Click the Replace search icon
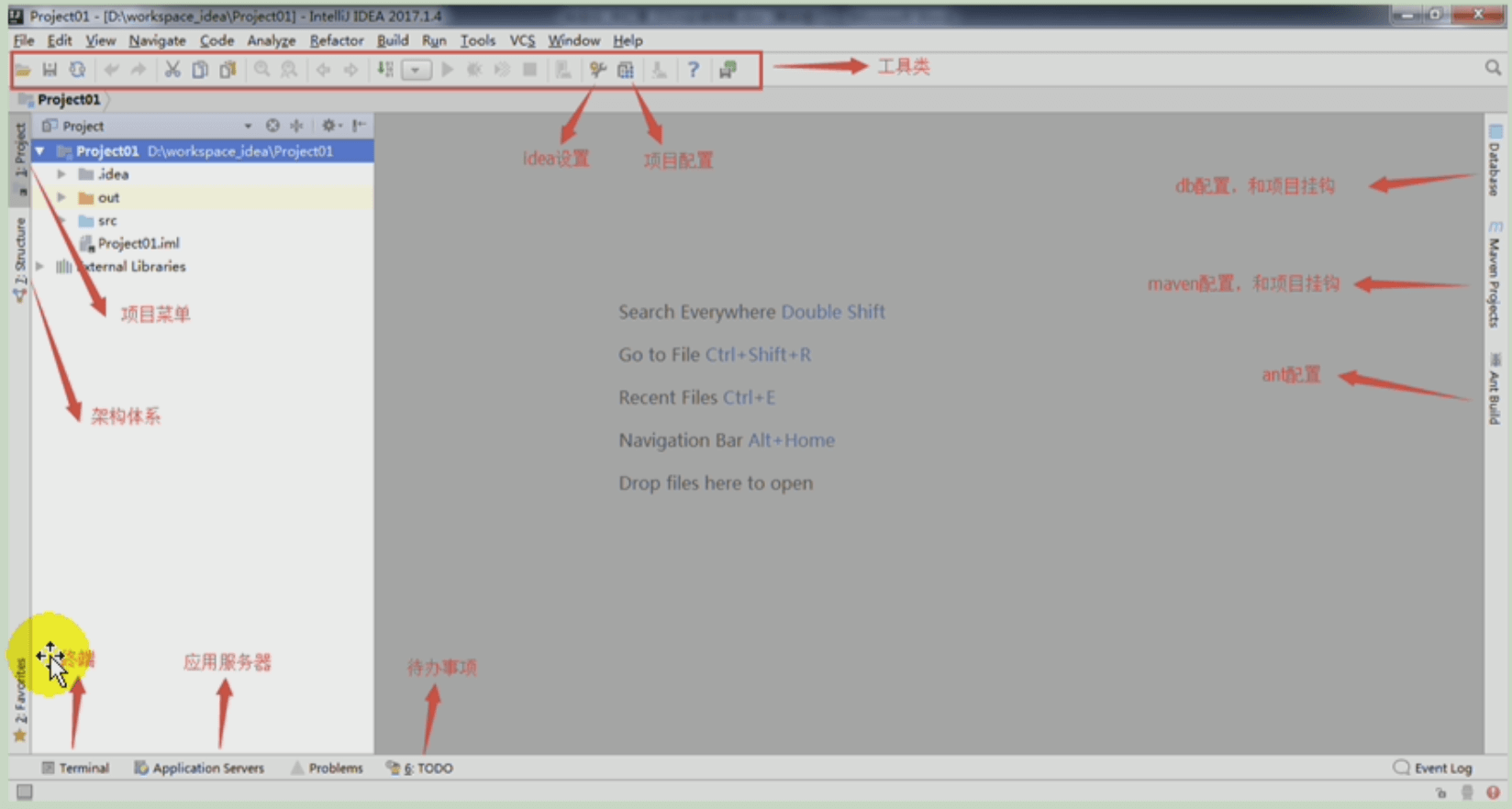Viewport: 1512px width, 809px height. pos(289,70)
